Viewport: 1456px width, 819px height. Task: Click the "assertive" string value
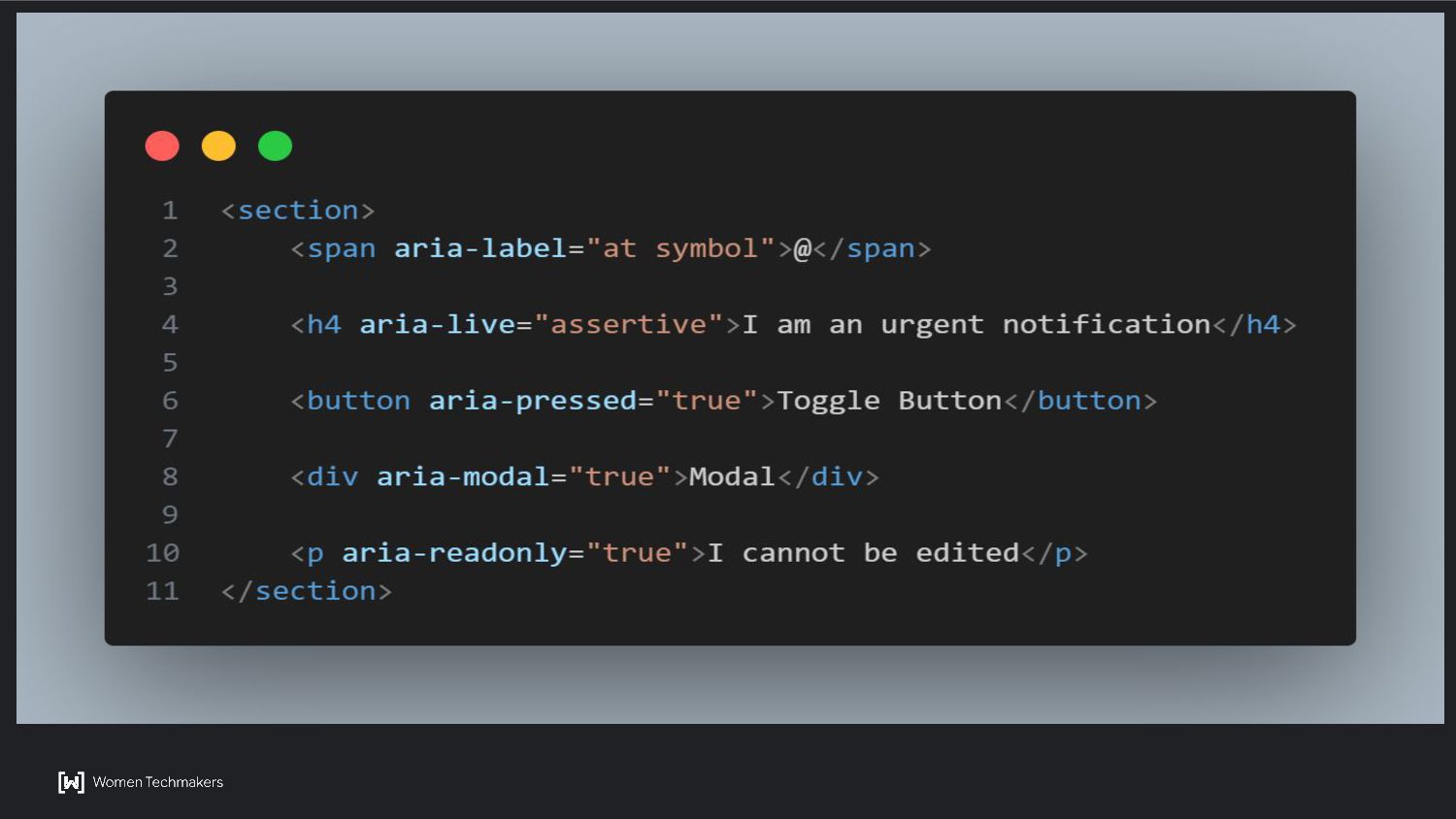point(629,324)
